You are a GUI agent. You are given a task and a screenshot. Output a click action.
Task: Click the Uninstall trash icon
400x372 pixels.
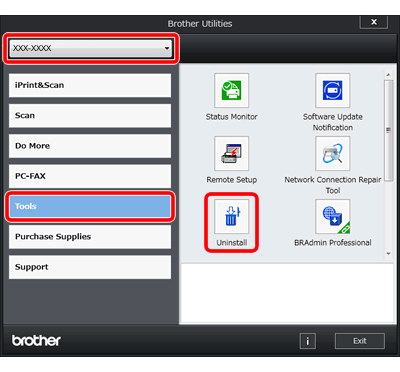[x=232, y=216]
